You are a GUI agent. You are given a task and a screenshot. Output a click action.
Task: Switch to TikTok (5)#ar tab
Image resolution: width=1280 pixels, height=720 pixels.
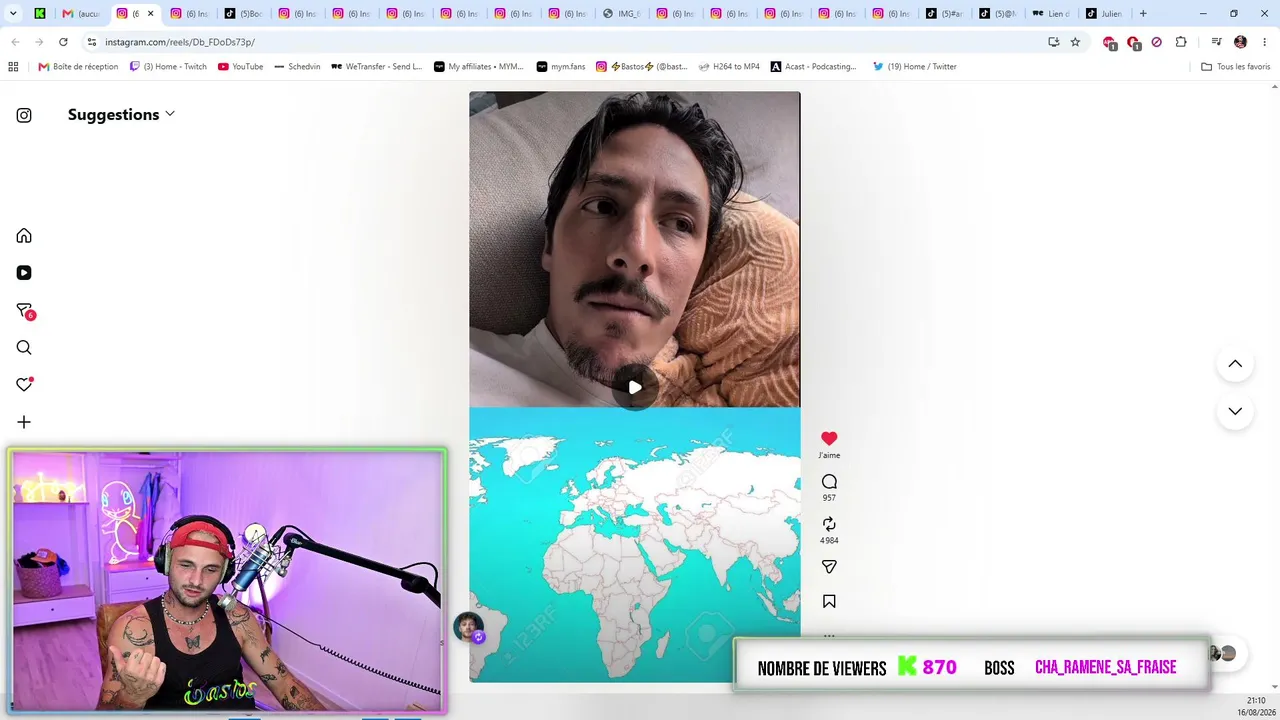click(x=944, y=14)
